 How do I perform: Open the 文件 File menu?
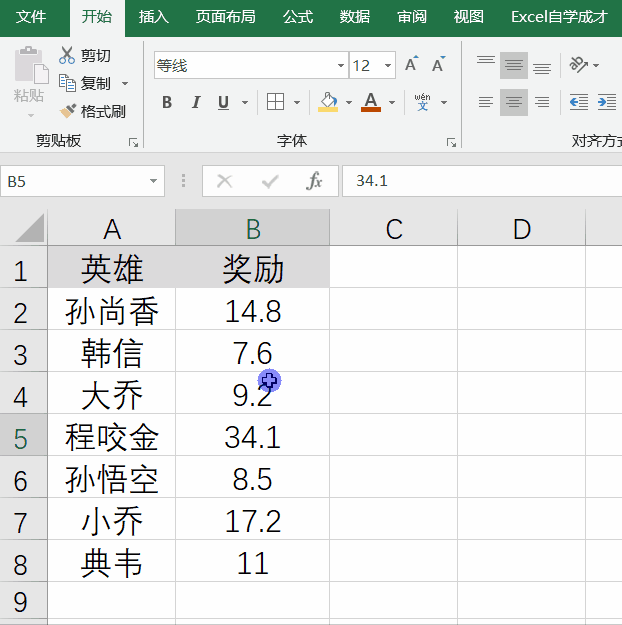click(x=31, y=17)
